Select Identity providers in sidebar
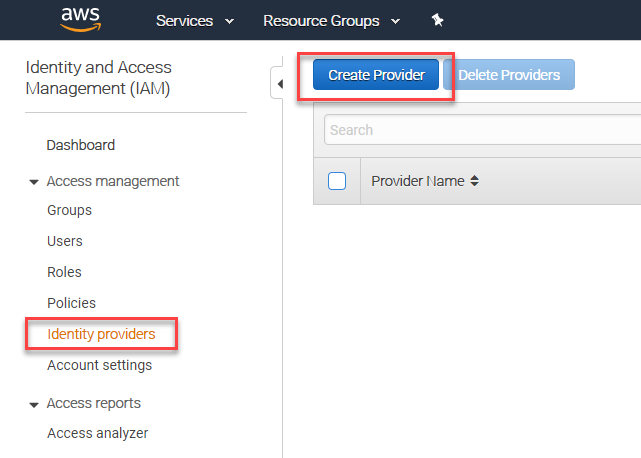The width and height of the screenshot is (641, 458). pos(101,334)
